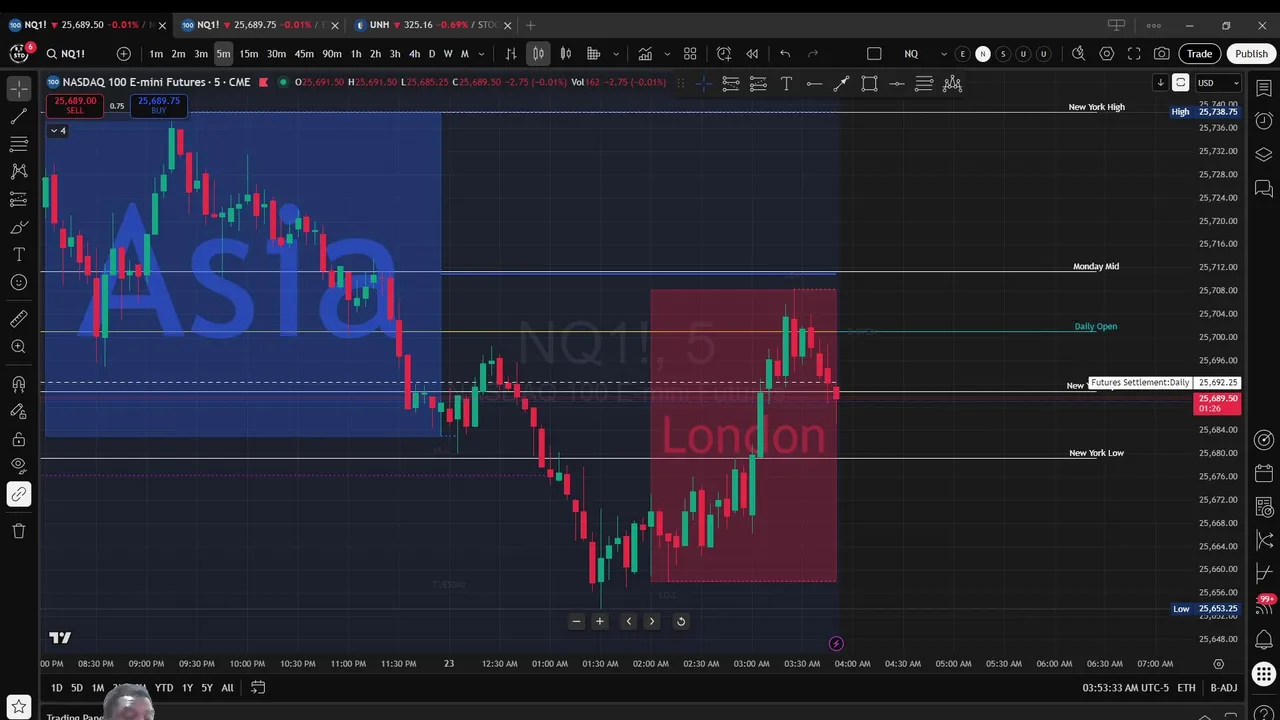Image resolution: width=1280 pixels, height=720 pixels.
Task: Select the rectangle favorite drawing tool
Action: [869, 84]
